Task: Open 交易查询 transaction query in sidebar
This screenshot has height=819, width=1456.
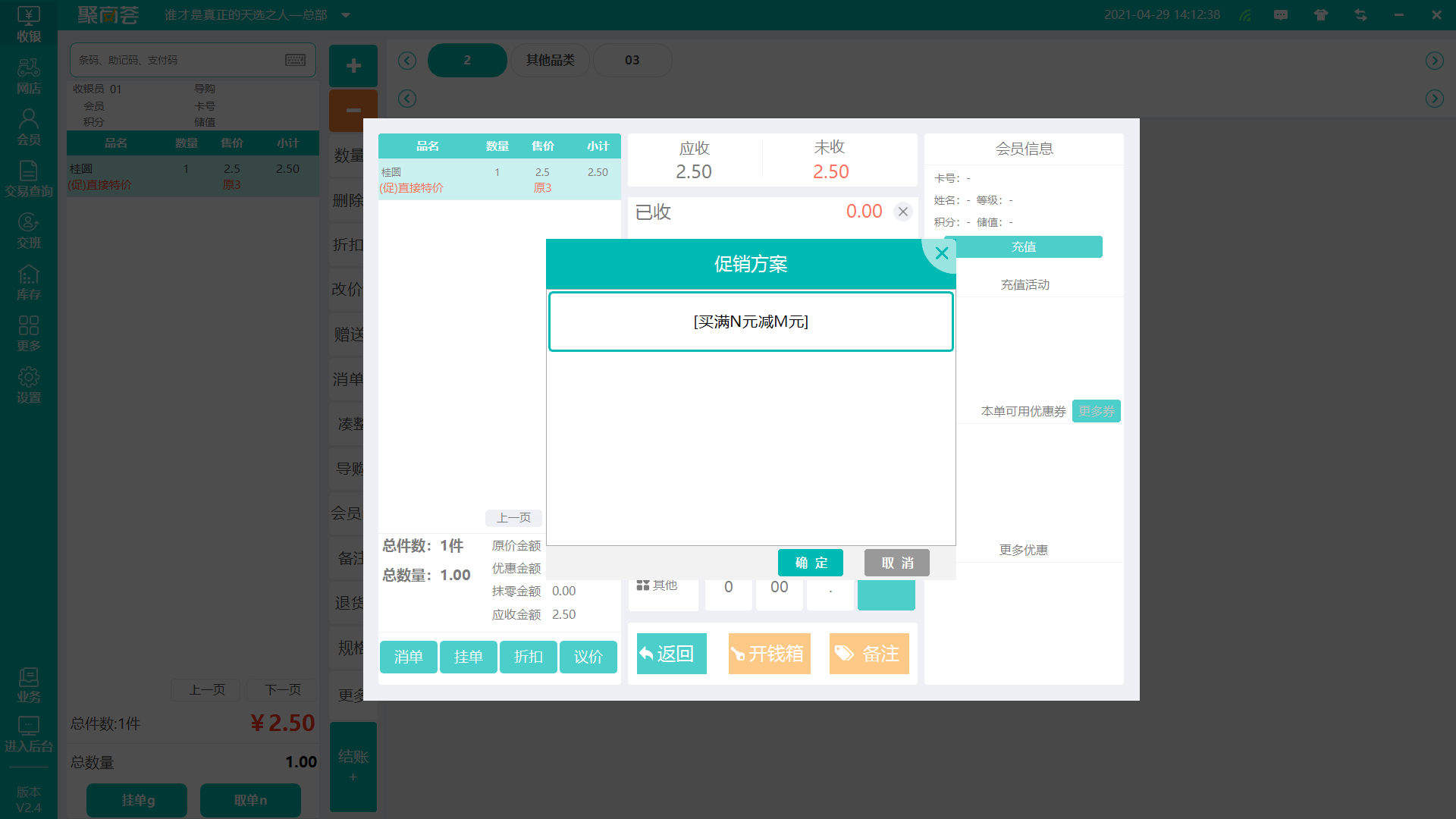Action: (29, 179)
